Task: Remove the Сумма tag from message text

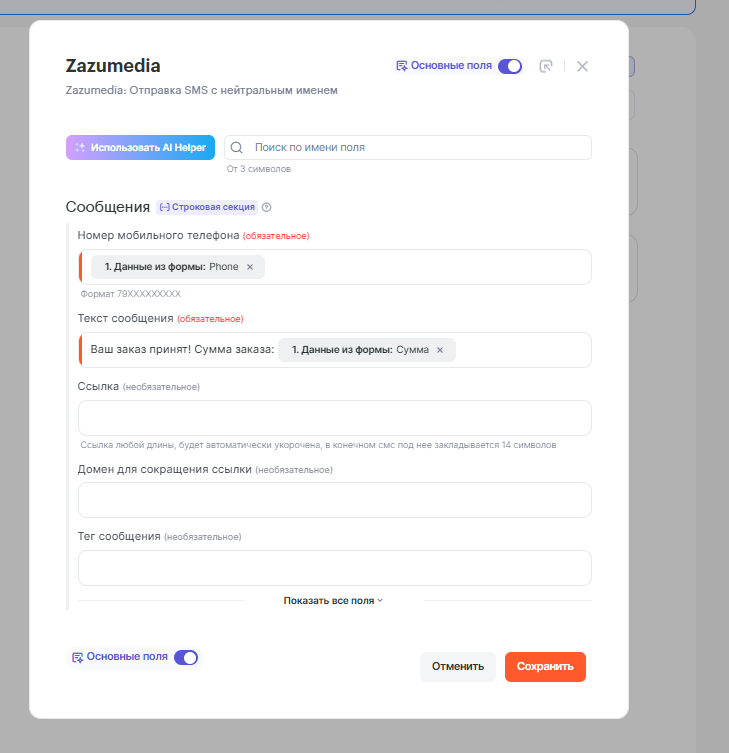Action: click(440, 350)
